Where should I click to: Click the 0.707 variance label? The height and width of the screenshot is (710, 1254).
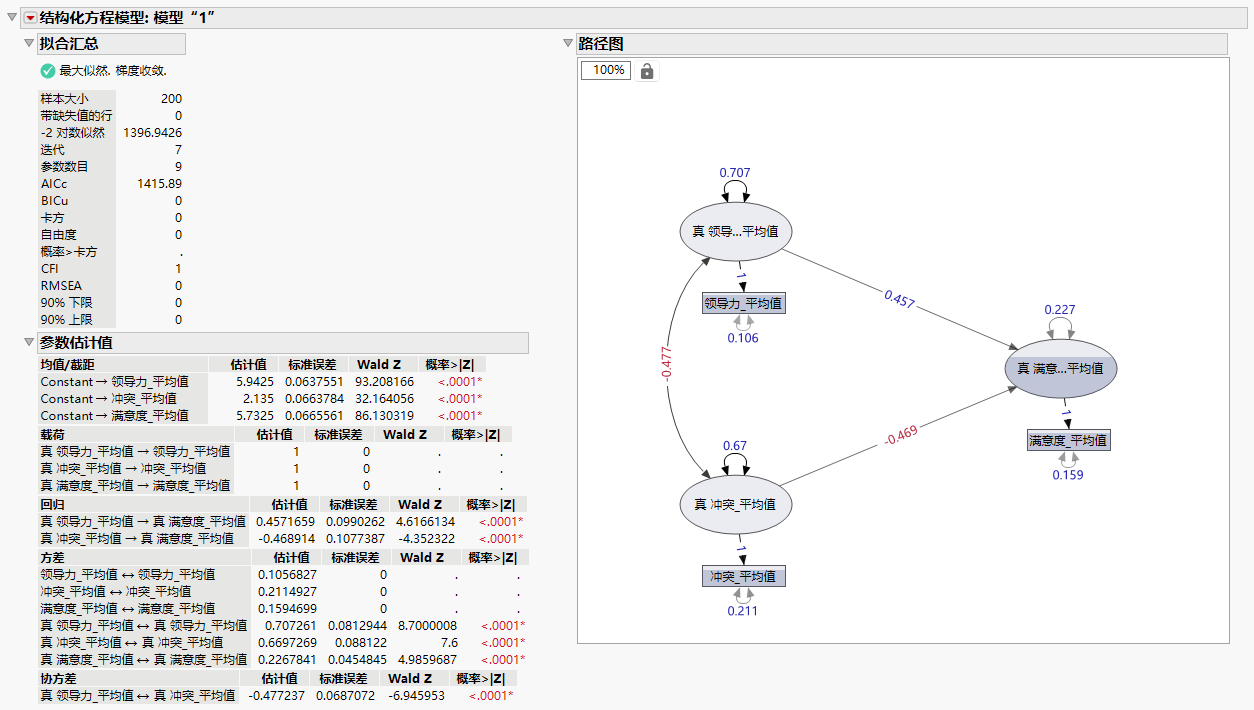point(735,173)
